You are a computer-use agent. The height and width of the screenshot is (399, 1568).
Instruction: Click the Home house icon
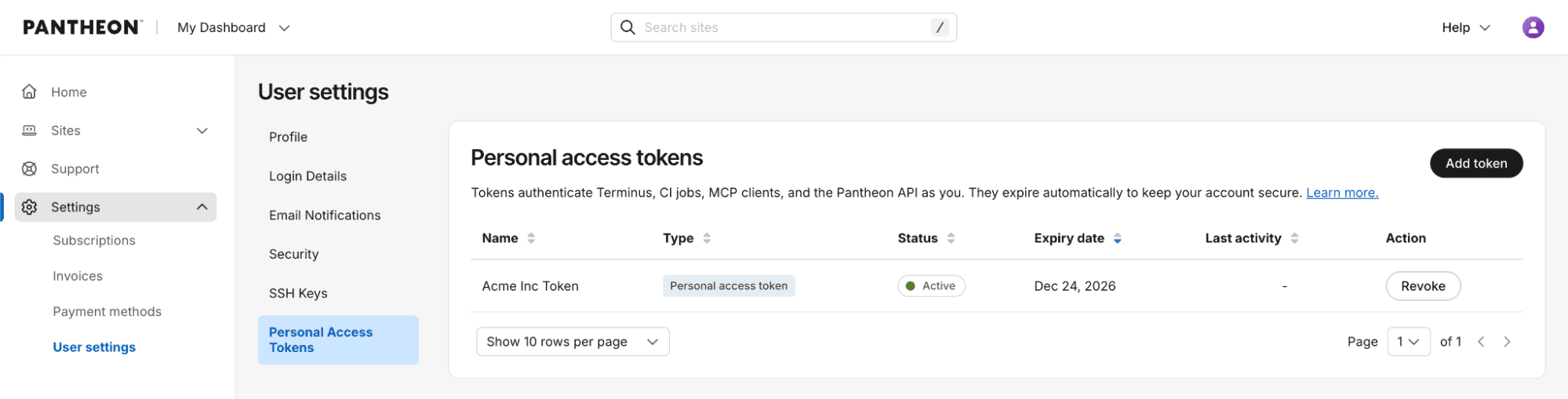pos(29,92)
